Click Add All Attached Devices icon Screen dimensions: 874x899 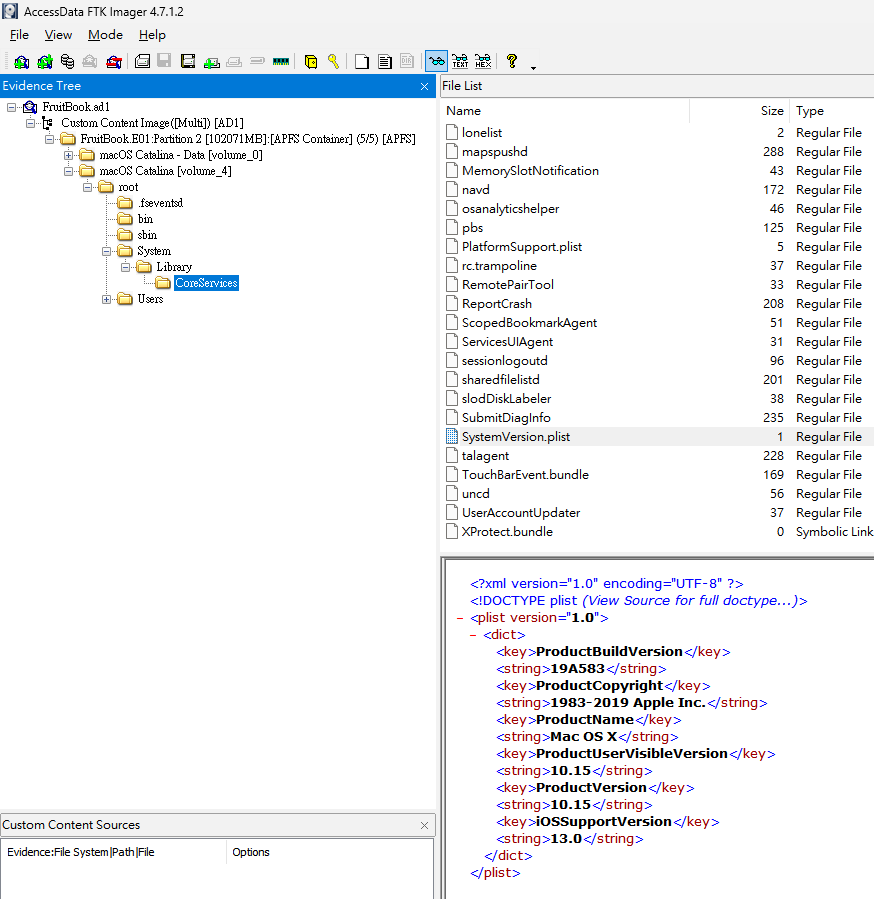click(x=44, y=61)
